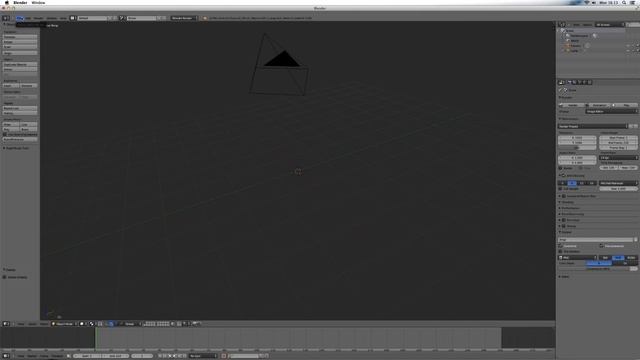Click the Repeat Last button

tap(20, 108)
